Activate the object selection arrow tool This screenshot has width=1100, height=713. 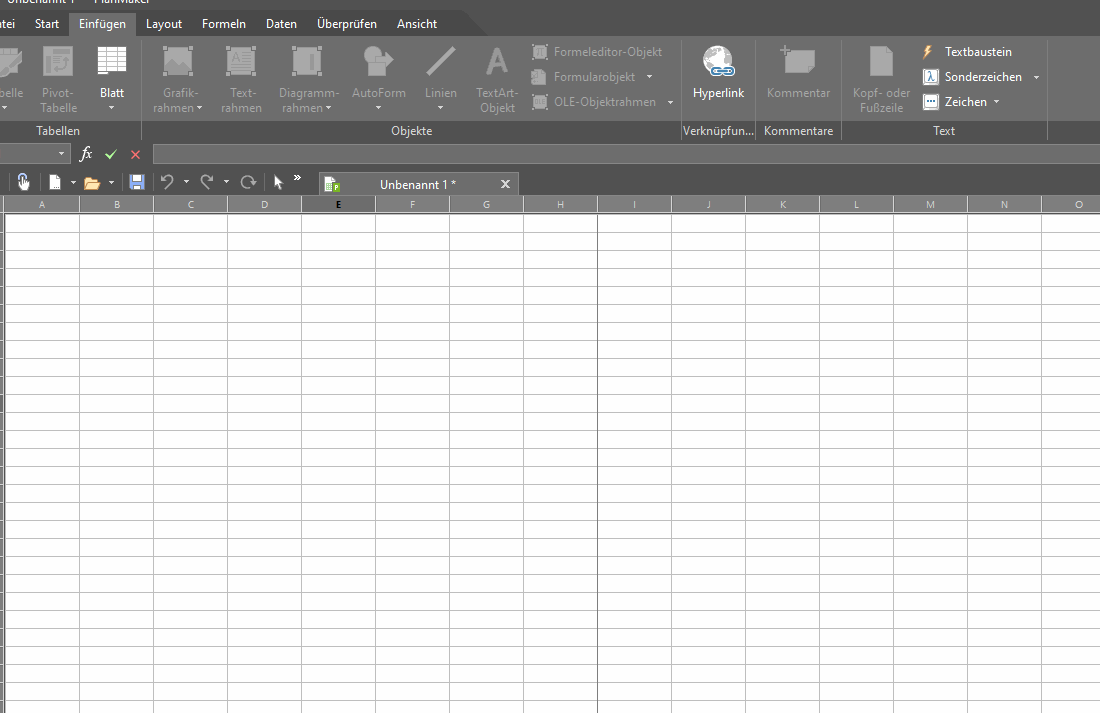(x=279, y=182)
